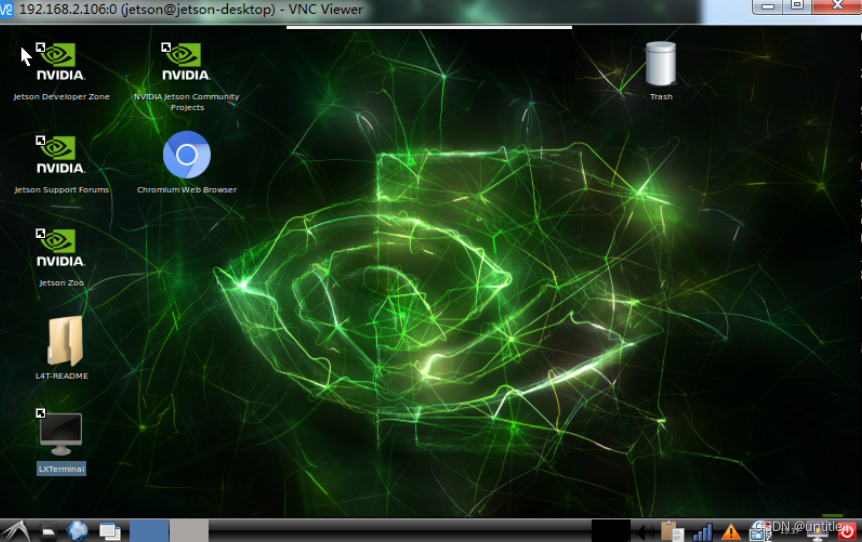Viewport: 862px width, 542px height.
Task: Select the Jetson Zoo desktop shortcut
Action: pyautogui.click(x=60, y=248)
